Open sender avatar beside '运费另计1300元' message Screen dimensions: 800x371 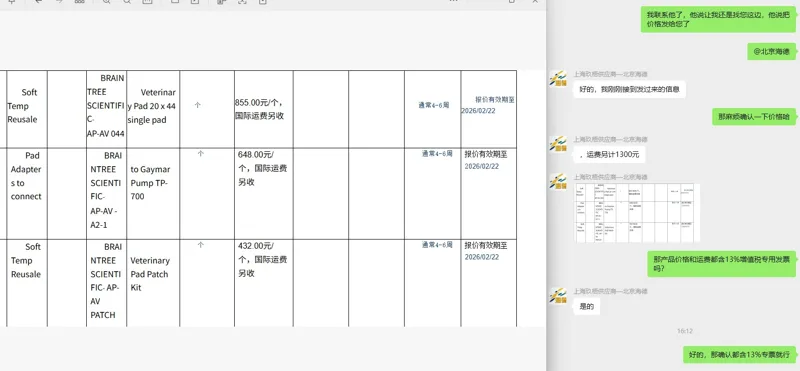tap(558, 143)
